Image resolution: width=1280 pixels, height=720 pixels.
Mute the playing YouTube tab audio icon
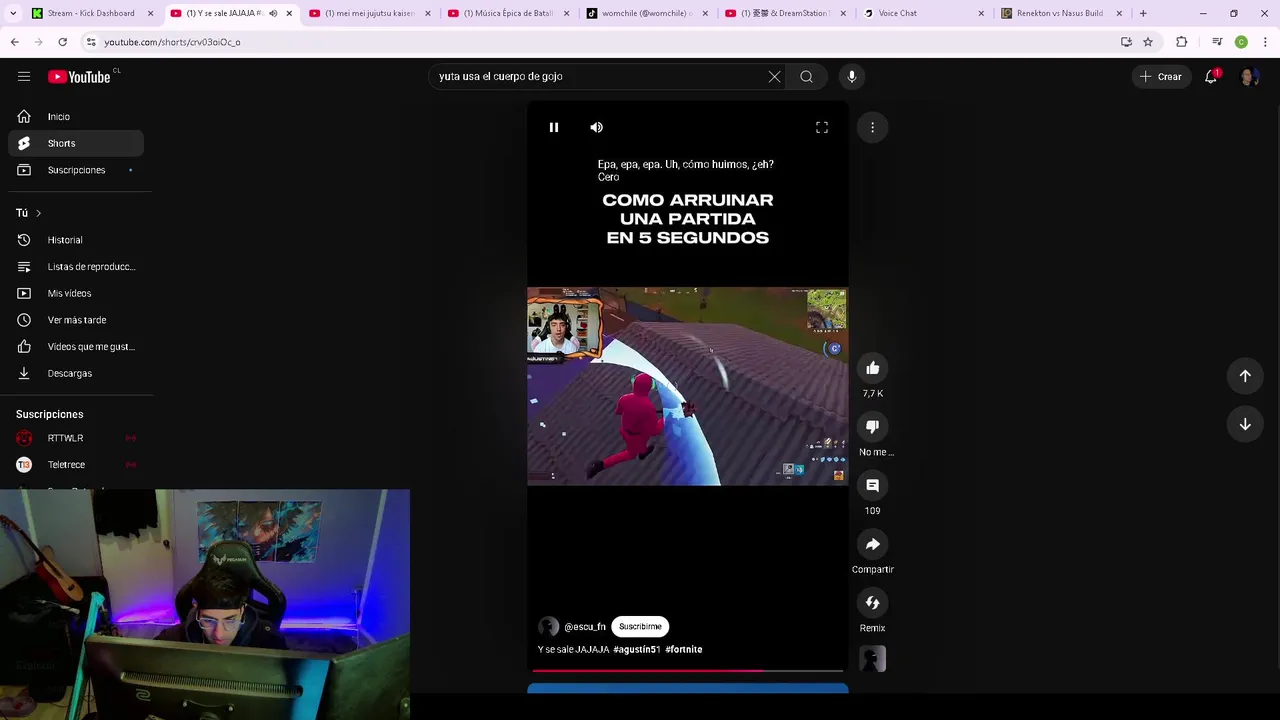coord(273,13)
